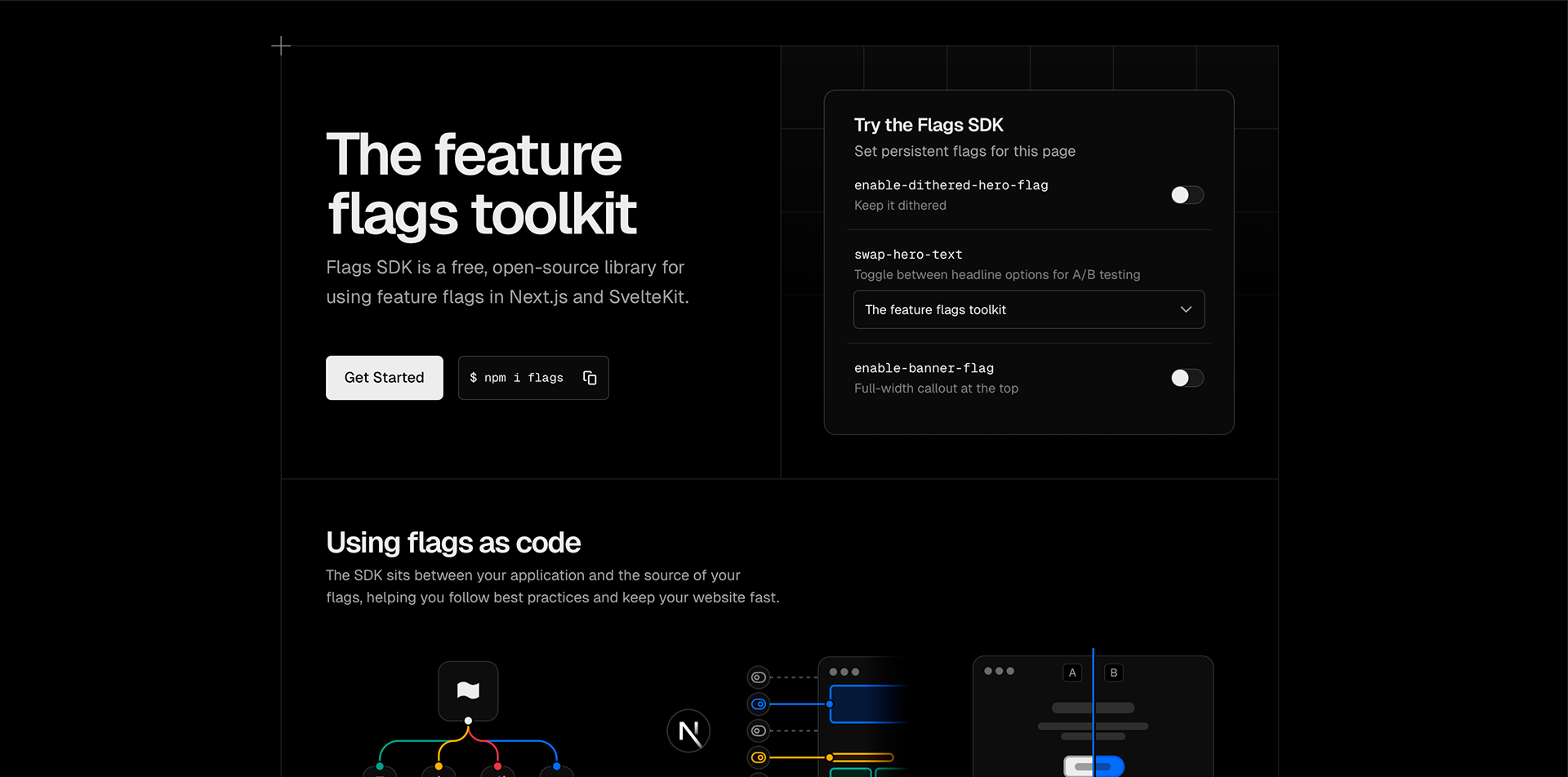
Task: Click the B variant label in the illustration
Action: click(1113, 673)
